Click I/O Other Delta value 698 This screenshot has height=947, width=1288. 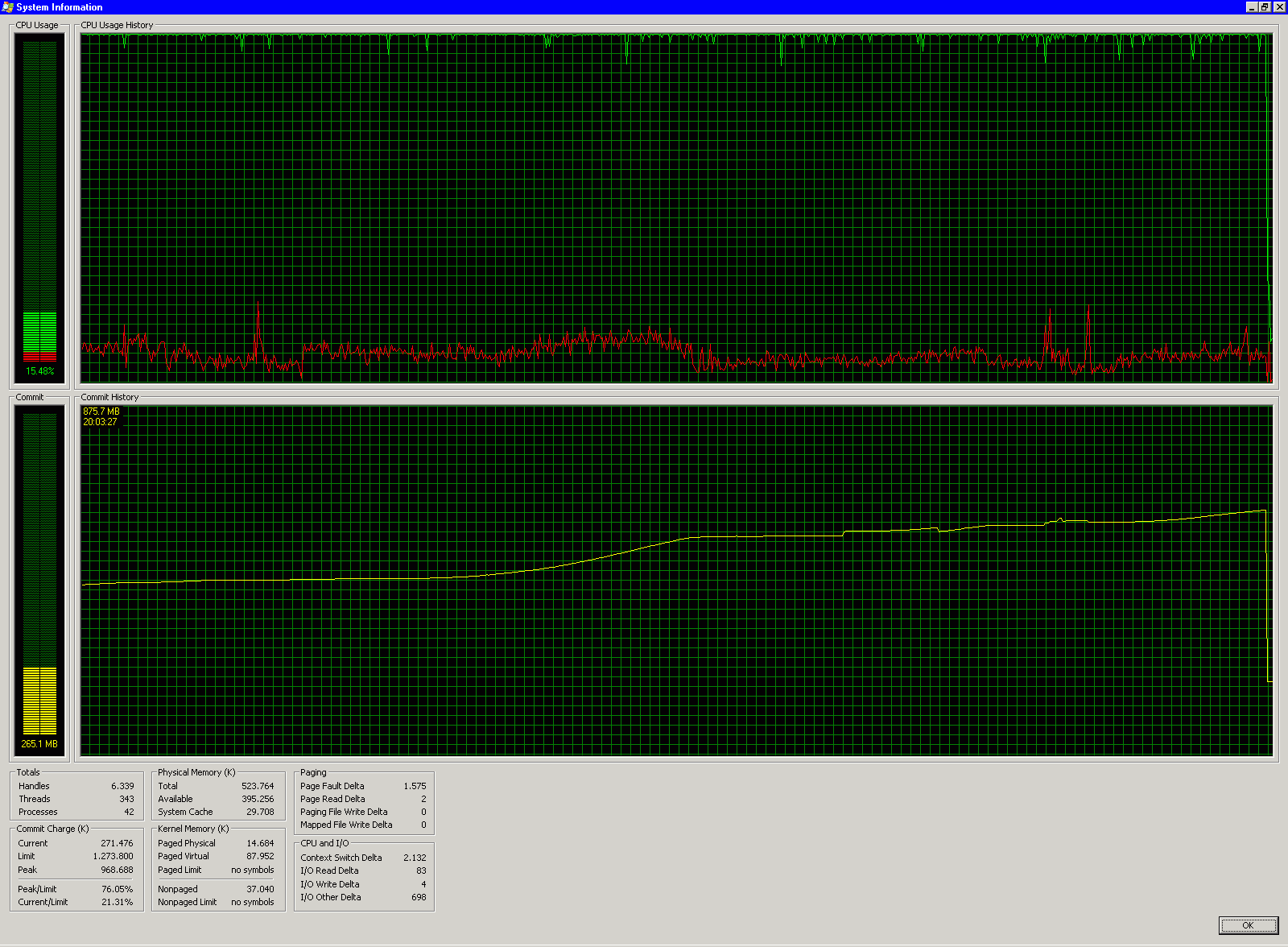[419, 897]
